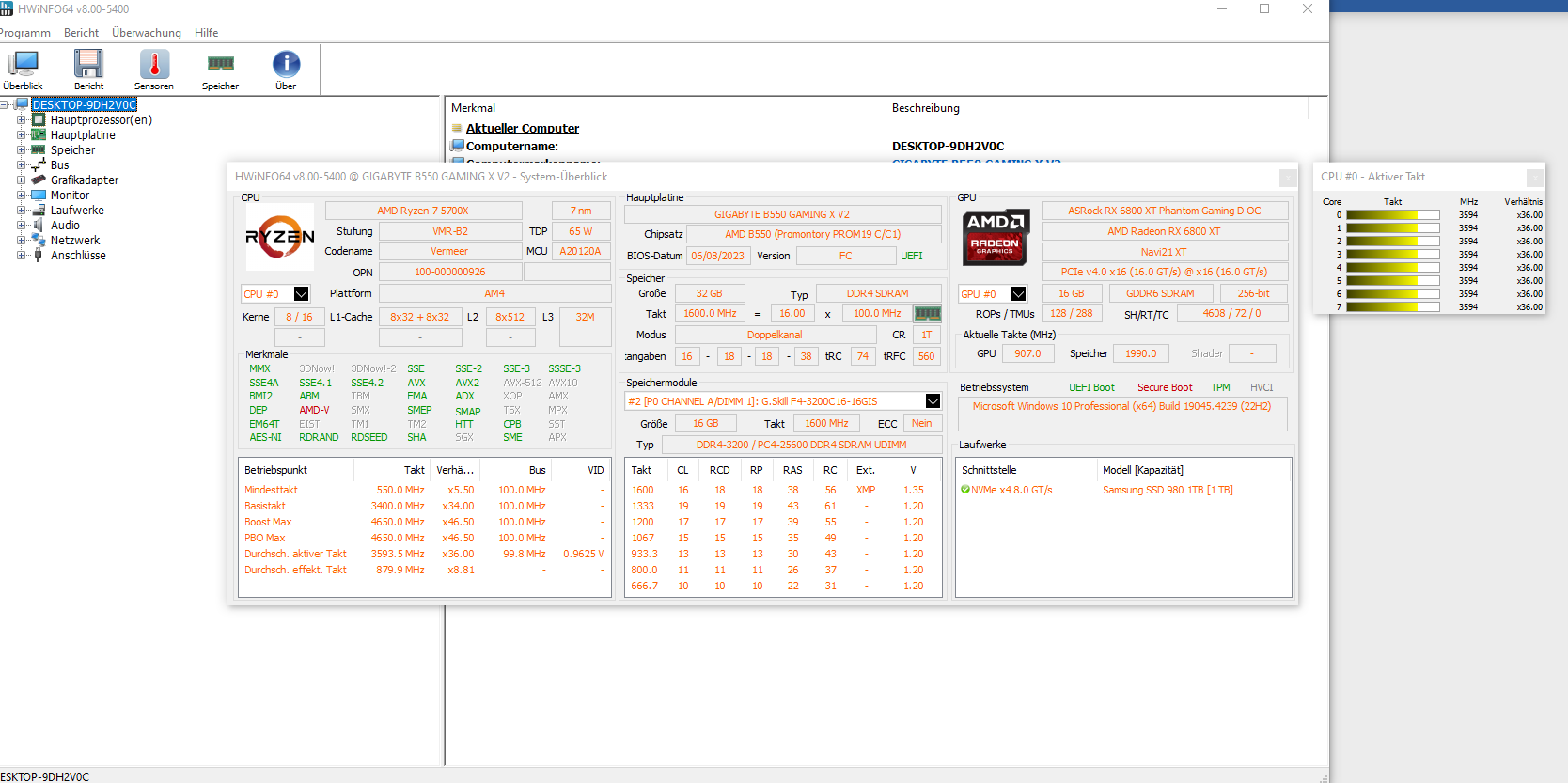Click DDR4-3200 / PC4-25600 module type field
Viewport: 1568px width, 783px height.
801,445
